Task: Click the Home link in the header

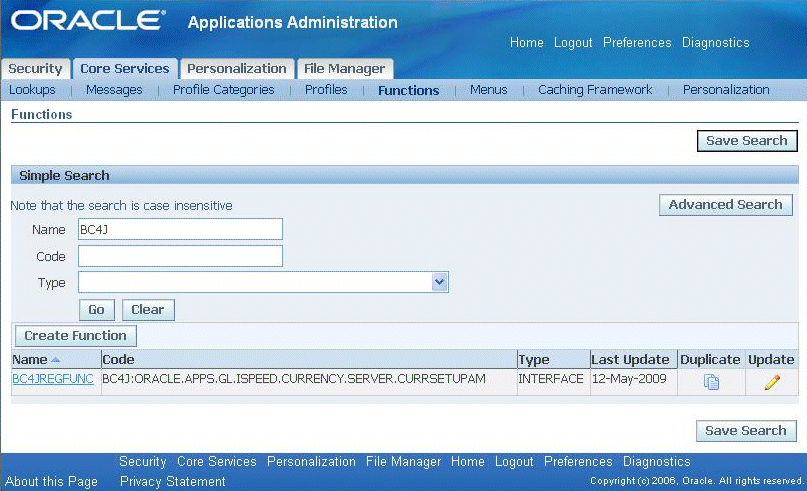Action: pyautogui.click(x=527, y=43)
